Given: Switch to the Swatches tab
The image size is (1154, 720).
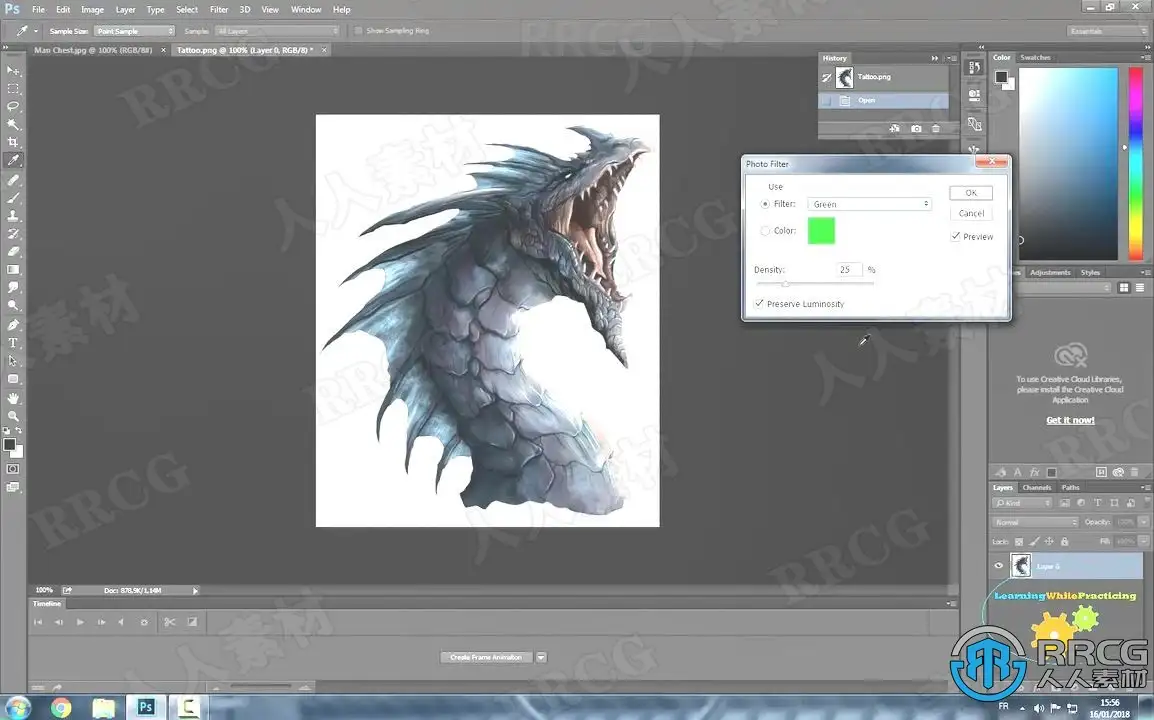Looking at the screenshot, I should 1035,58.
